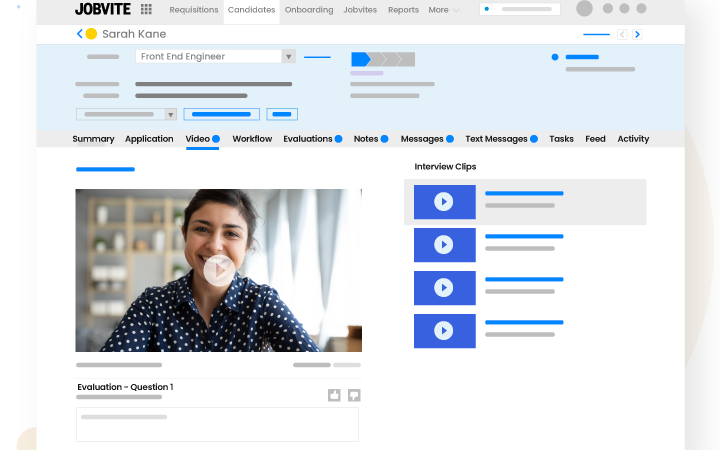Click the blue link beside job dropdown

pos(317,57)
